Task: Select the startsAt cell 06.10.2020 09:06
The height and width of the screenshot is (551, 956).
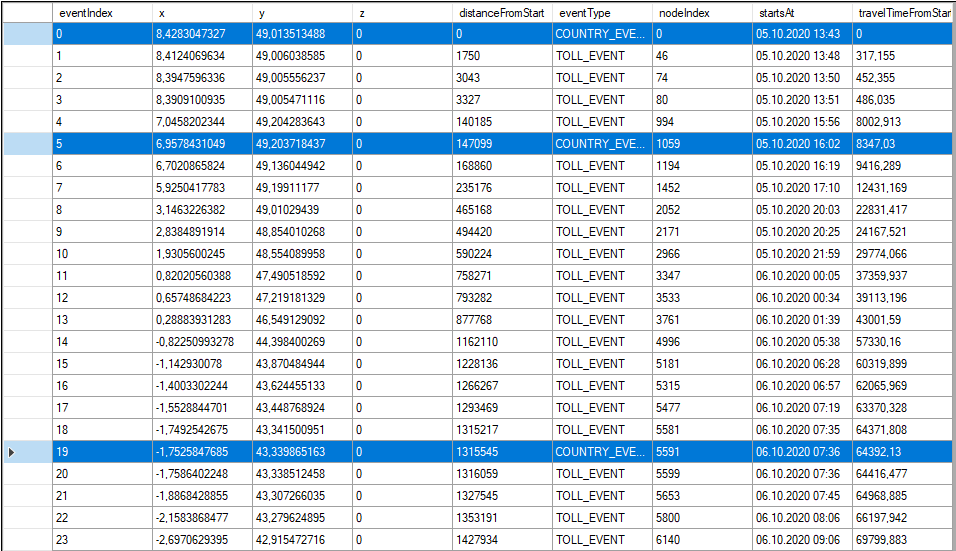Action: click(802, 540)
